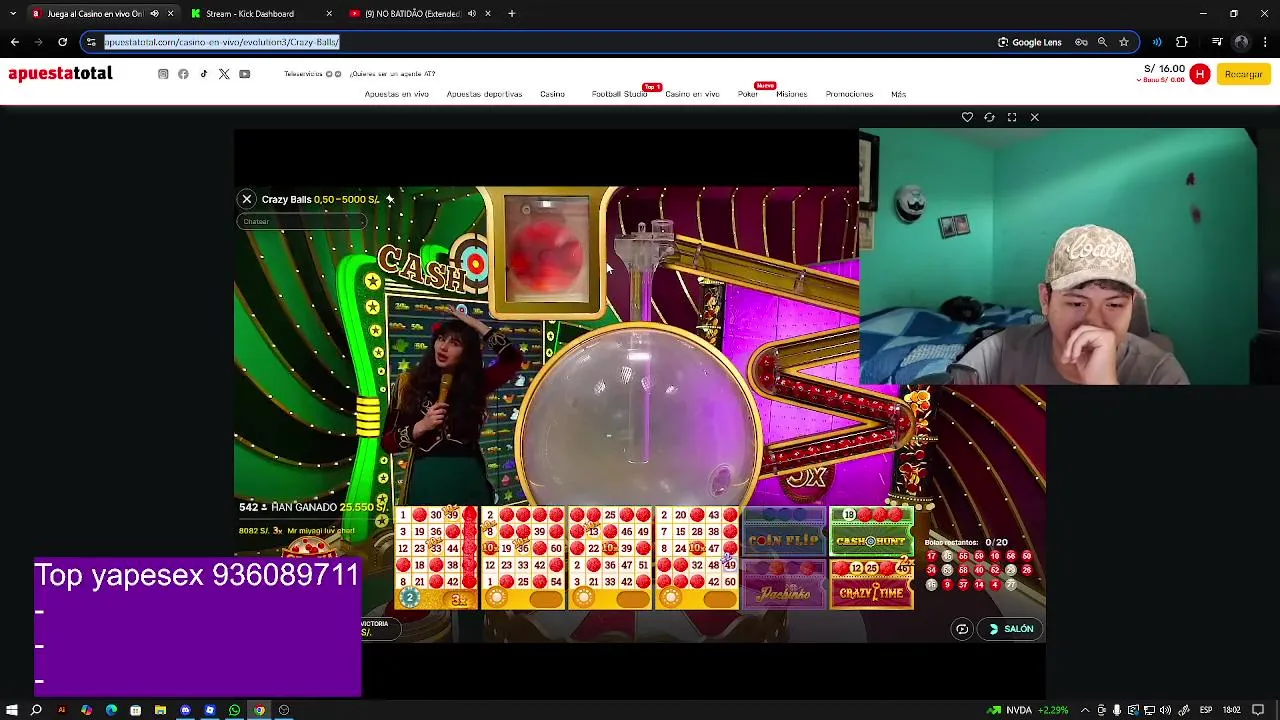
Task: Open the Chrome profile avatar
Action: point(1241,42)
